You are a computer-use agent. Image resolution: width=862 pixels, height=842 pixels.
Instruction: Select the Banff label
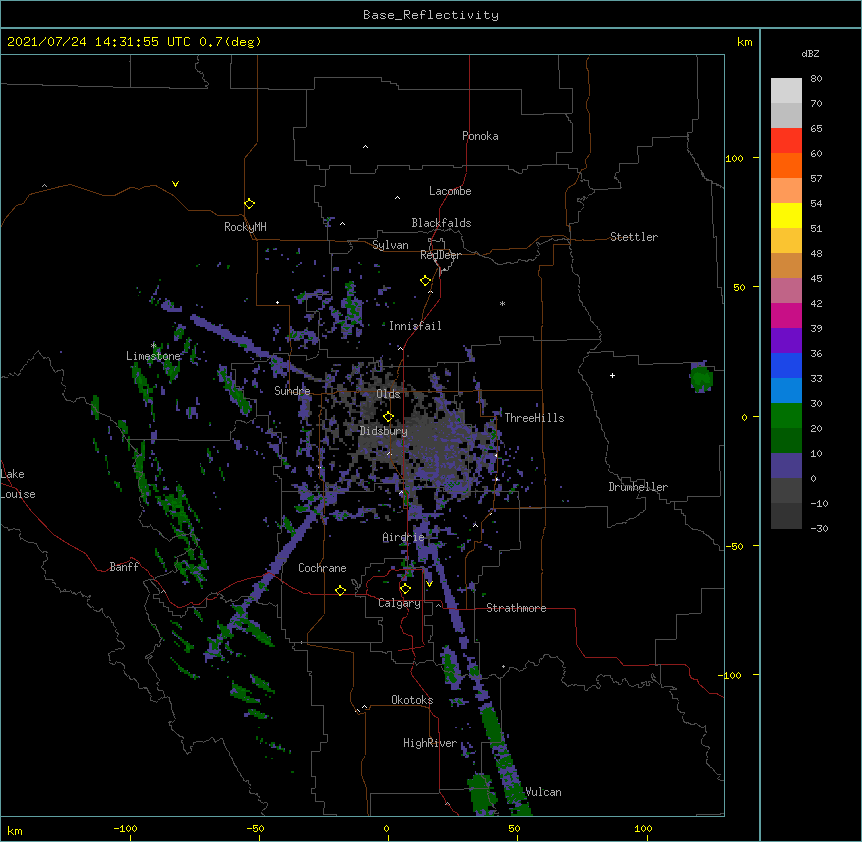pyautogui.click(x=124, y=567)
